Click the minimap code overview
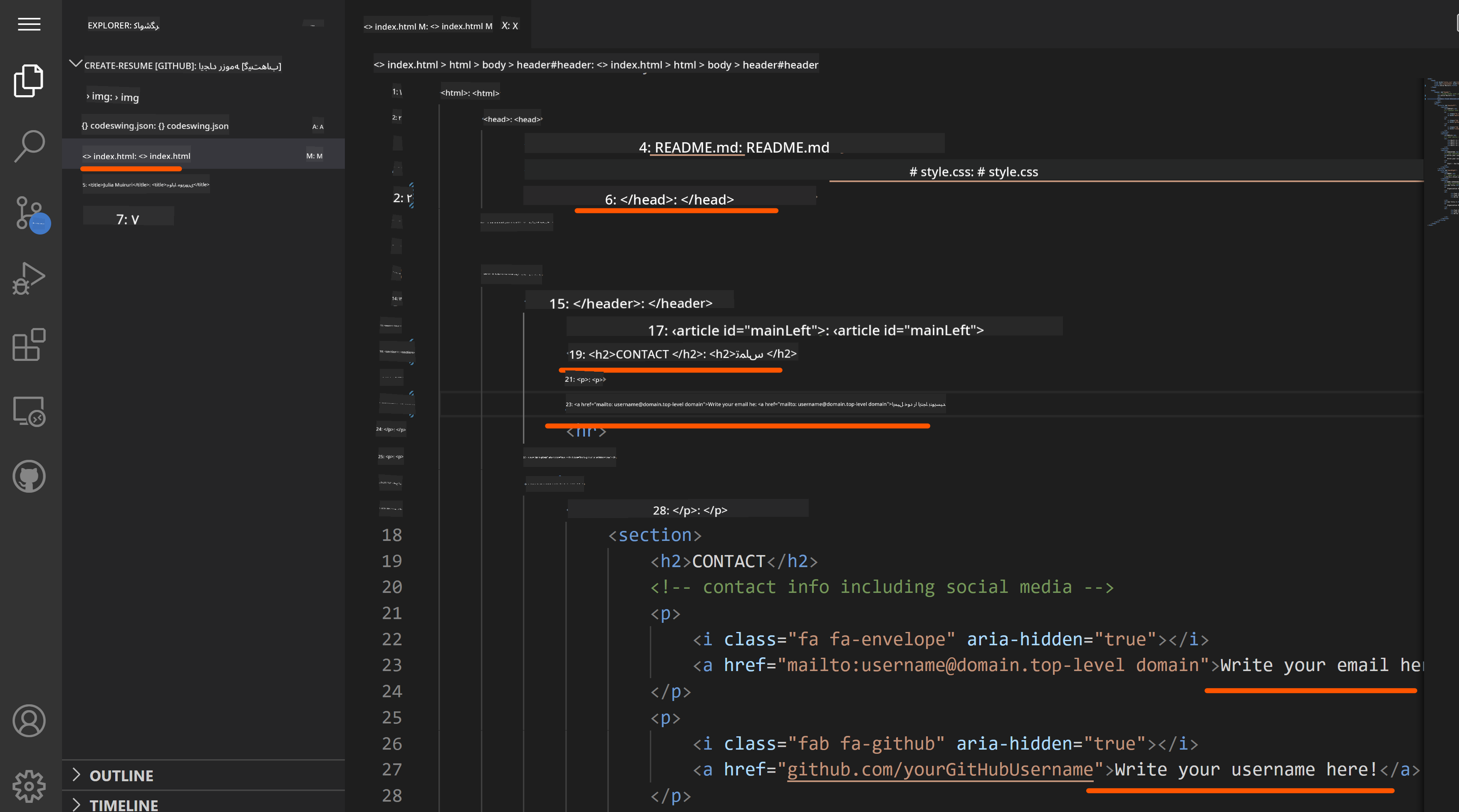The height and width of the screenshot is (812, 1459). tap(1442, 153)
